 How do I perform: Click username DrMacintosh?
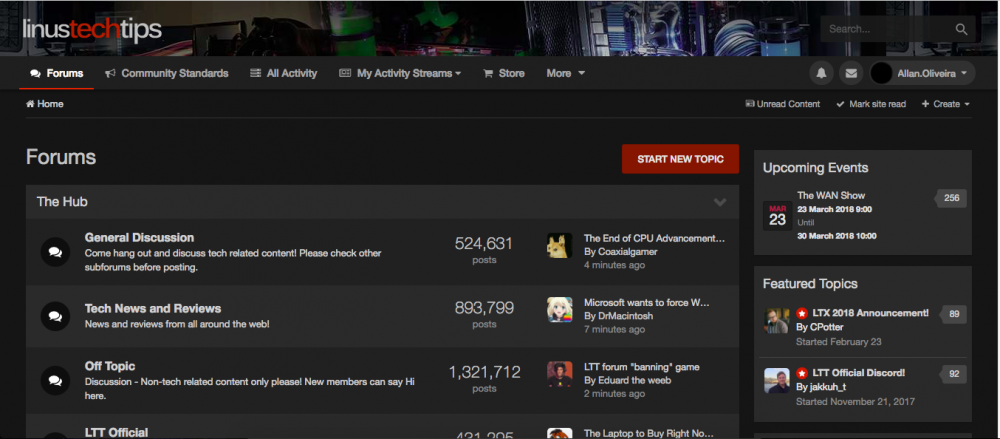[x=626, y=316]
